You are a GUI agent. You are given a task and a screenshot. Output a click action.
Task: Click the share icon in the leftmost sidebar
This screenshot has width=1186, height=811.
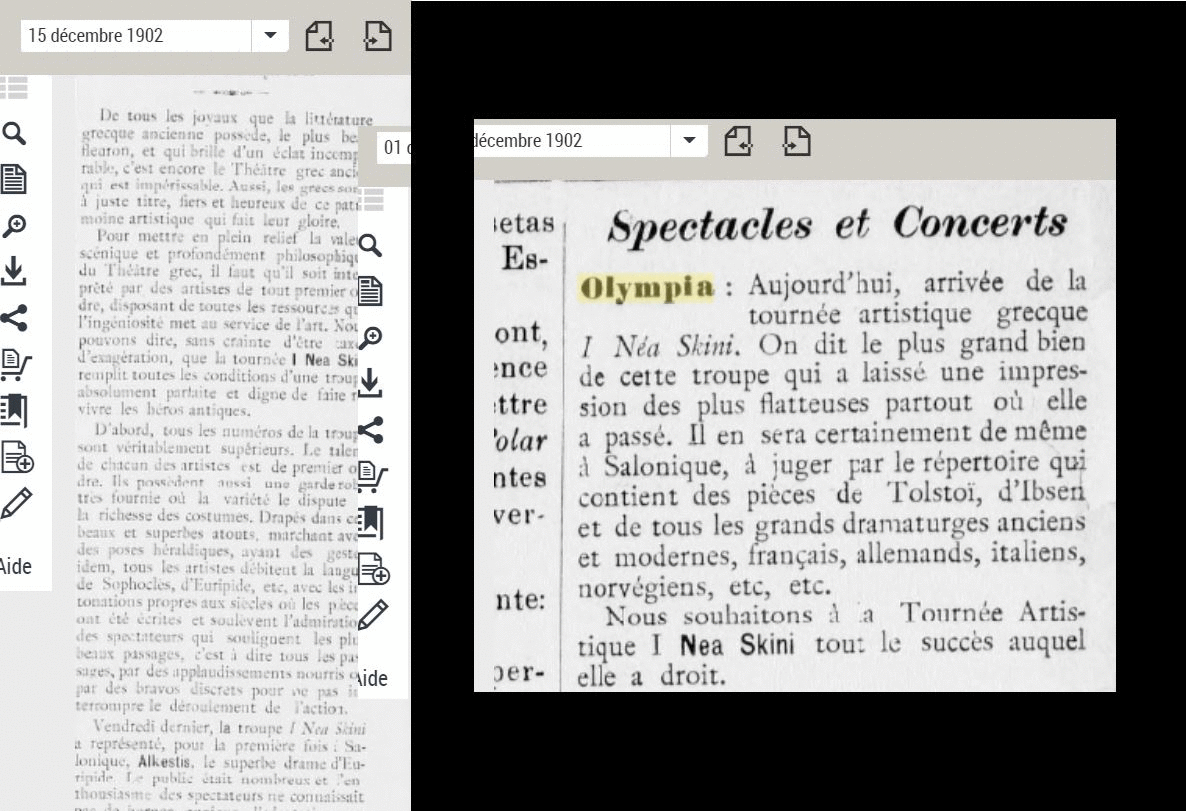tap(14, 318)
